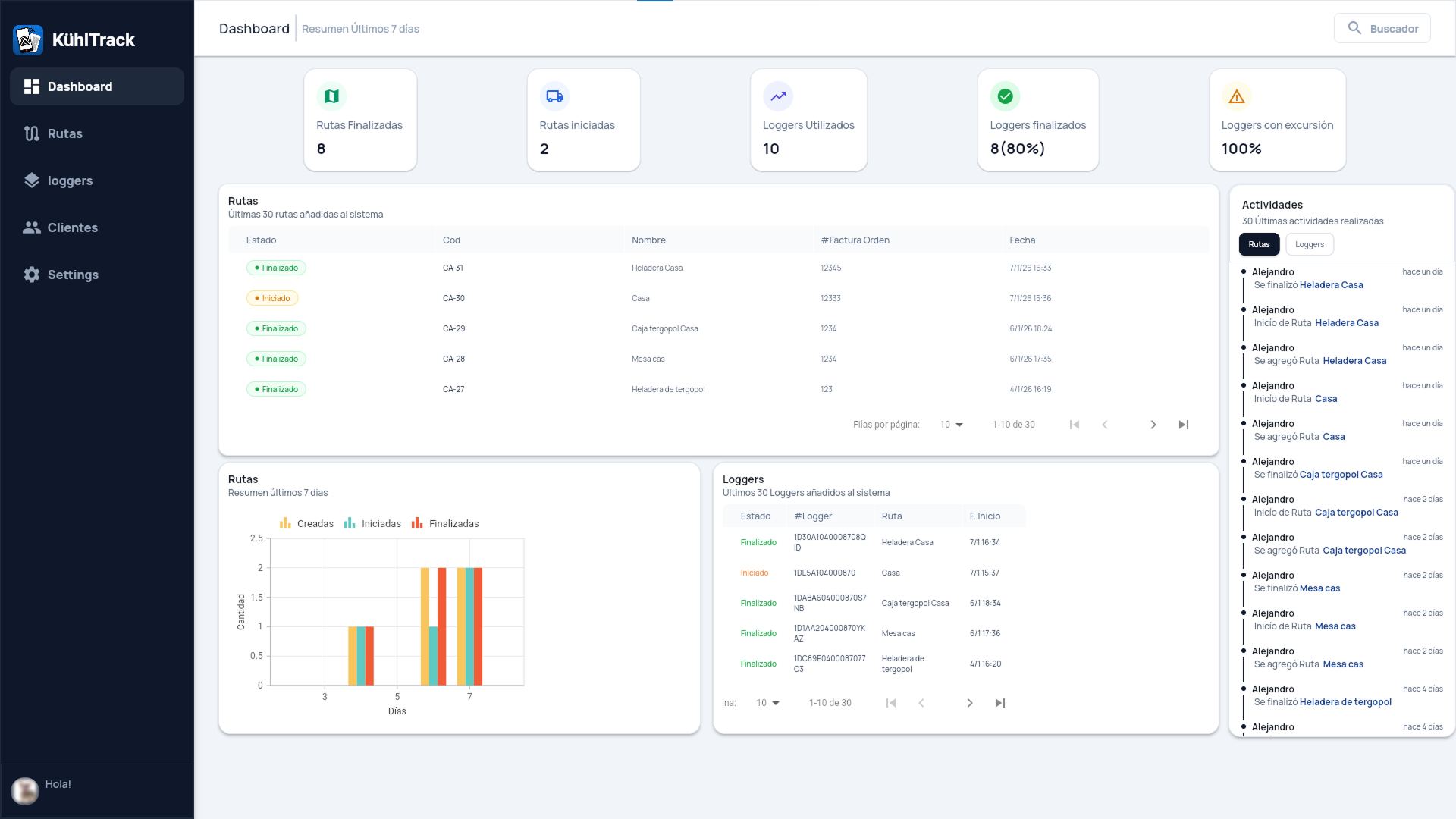Click the Finalizado badge for CA-27
Image resolution: width=1456 pixels, height=819 pixels.
276,389
